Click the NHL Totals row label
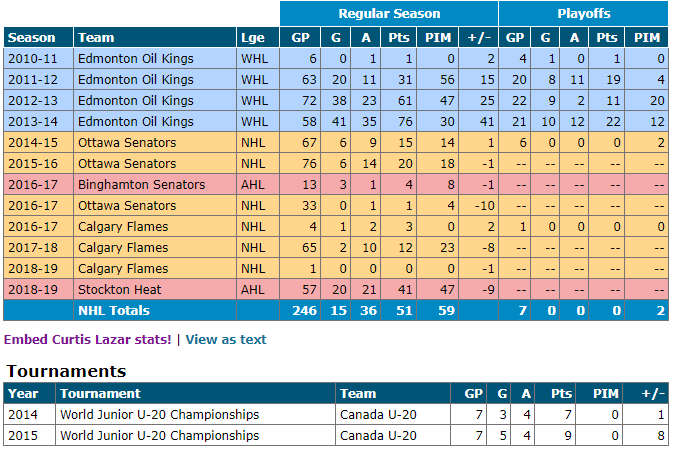 (113, 310)
